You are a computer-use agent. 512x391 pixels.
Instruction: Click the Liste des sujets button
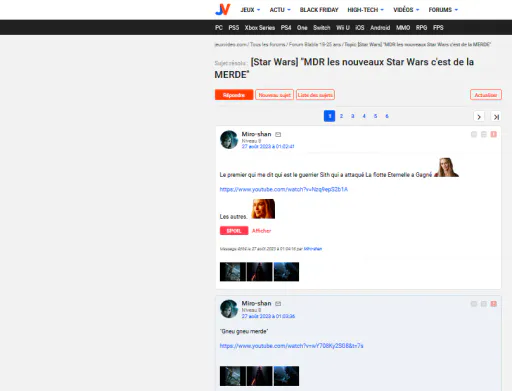315,95
